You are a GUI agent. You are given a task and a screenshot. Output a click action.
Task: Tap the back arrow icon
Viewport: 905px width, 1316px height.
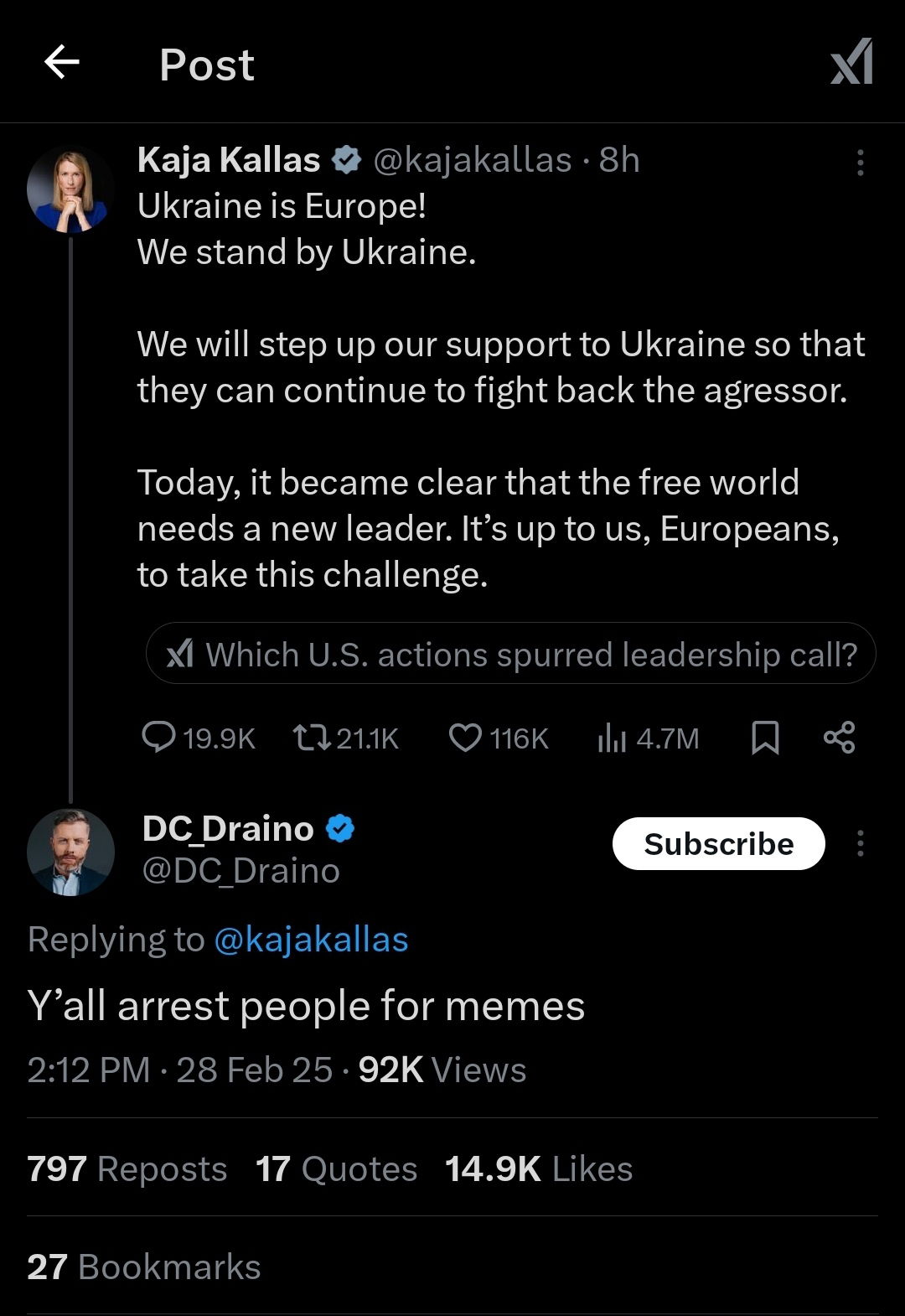62,62
